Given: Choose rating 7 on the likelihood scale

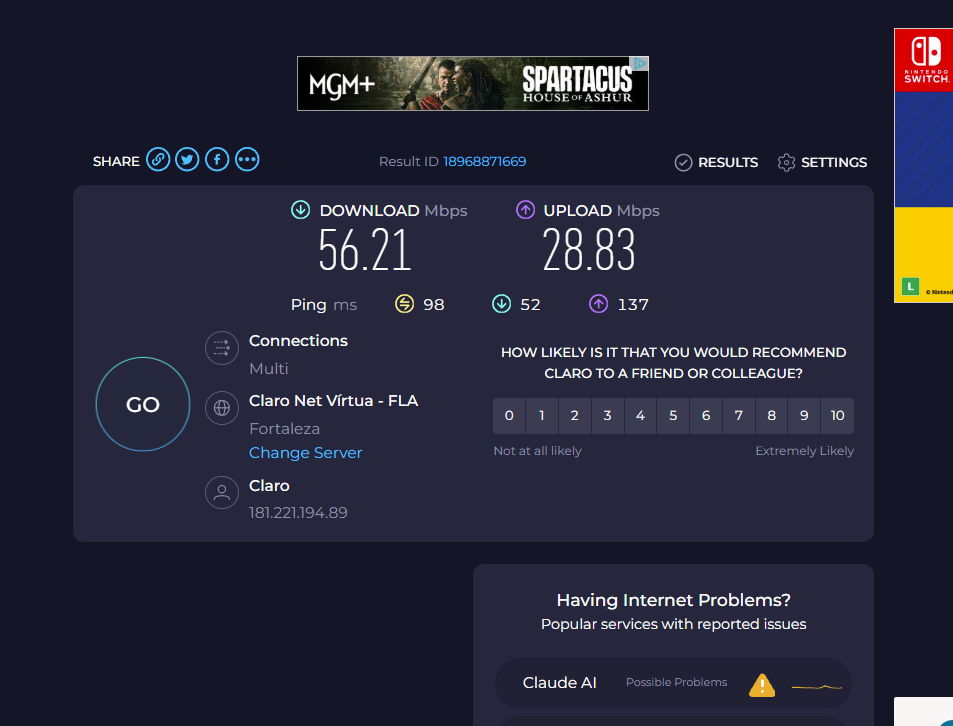Looking at the screenshot, I should (x=739, y=415).
